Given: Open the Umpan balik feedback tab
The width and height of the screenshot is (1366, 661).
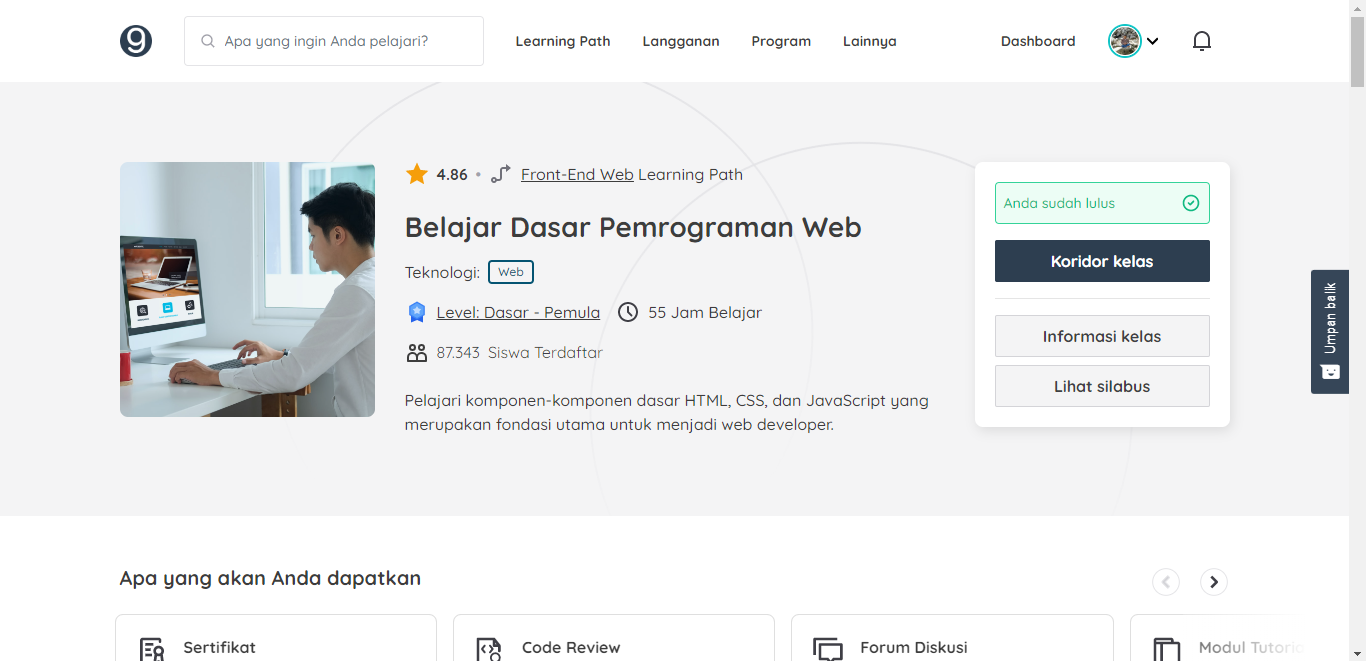Looking at the screenshot, I should pyautogui.click(x=1329, y=331).
